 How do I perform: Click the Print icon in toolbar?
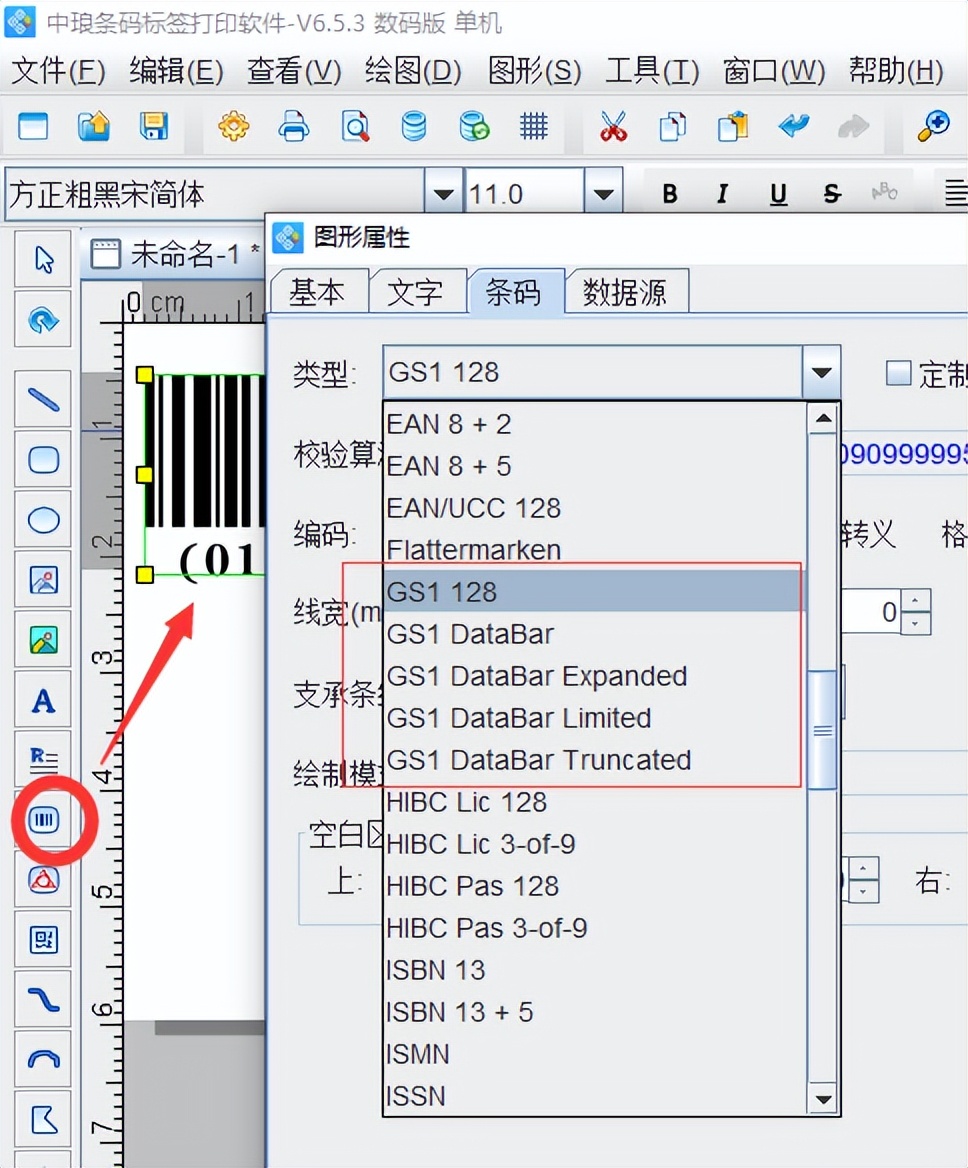click(x=293, y=126)
